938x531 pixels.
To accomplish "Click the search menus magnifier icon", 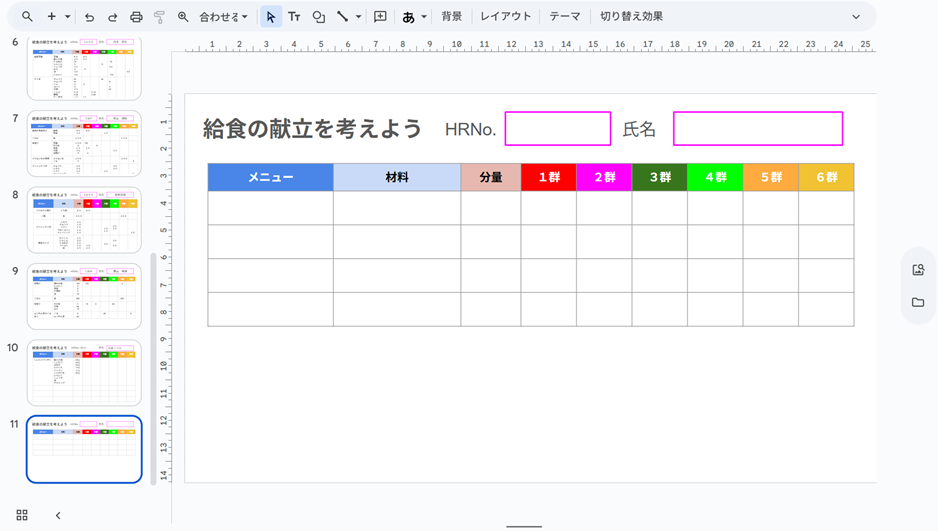I will point(27,17).
